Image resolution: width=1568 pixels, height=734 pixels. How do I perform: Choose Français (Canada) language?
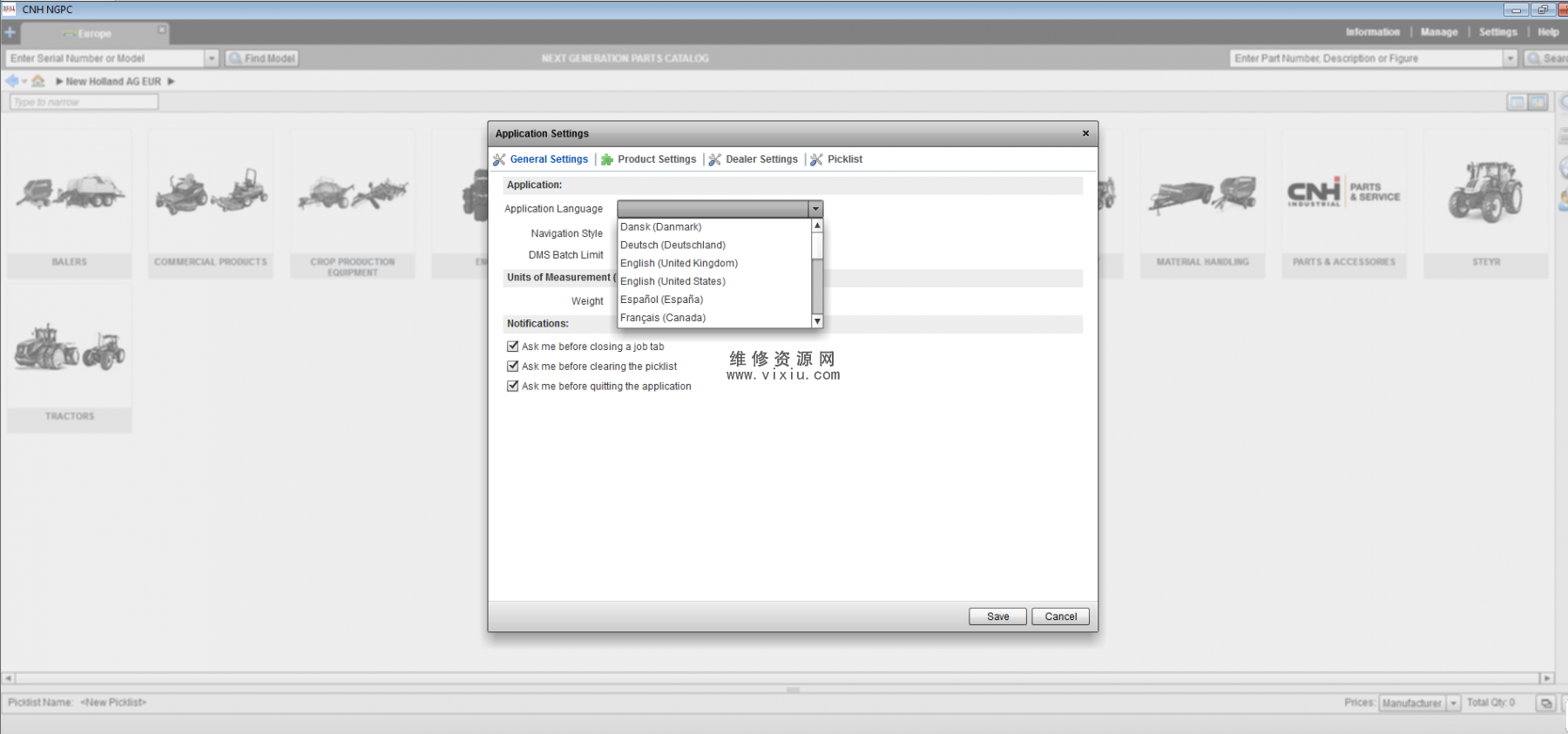(714, 318)
